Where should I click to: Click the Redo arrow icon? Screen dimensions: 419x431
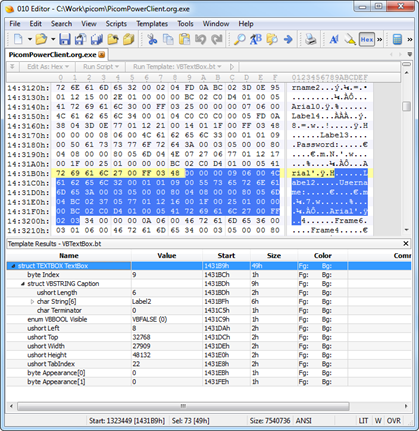[x=217, y=39]
